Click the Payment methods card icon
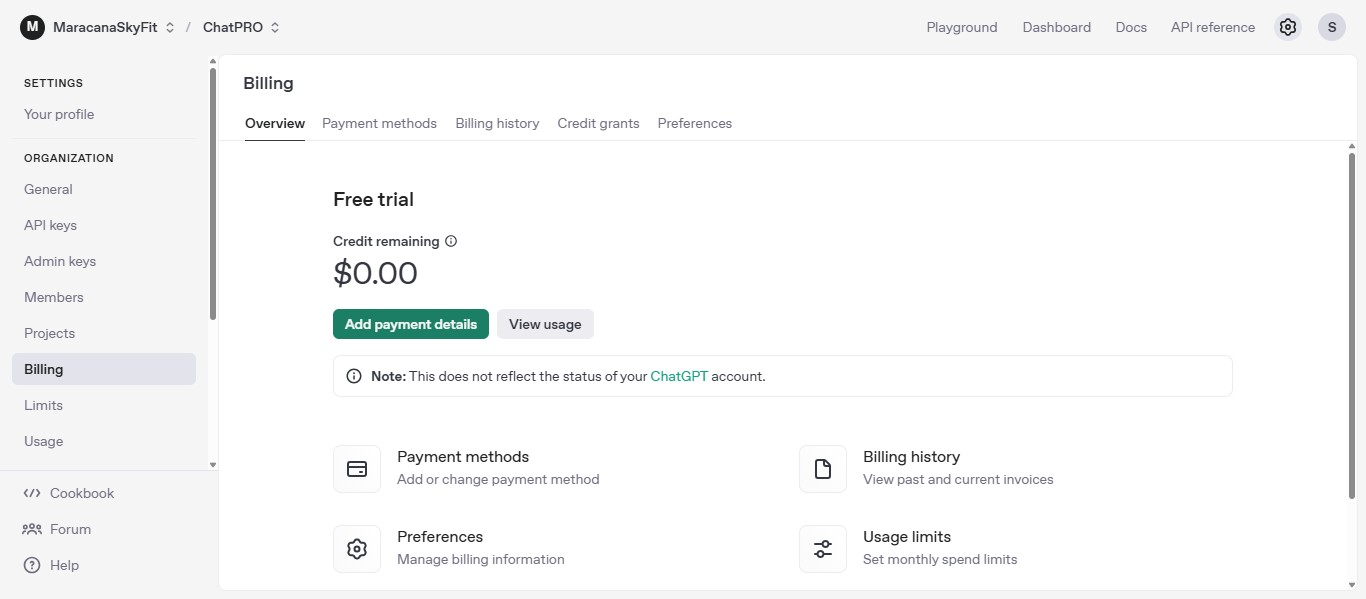Screen dimensions: 1366x599 [x=357, y=469]
